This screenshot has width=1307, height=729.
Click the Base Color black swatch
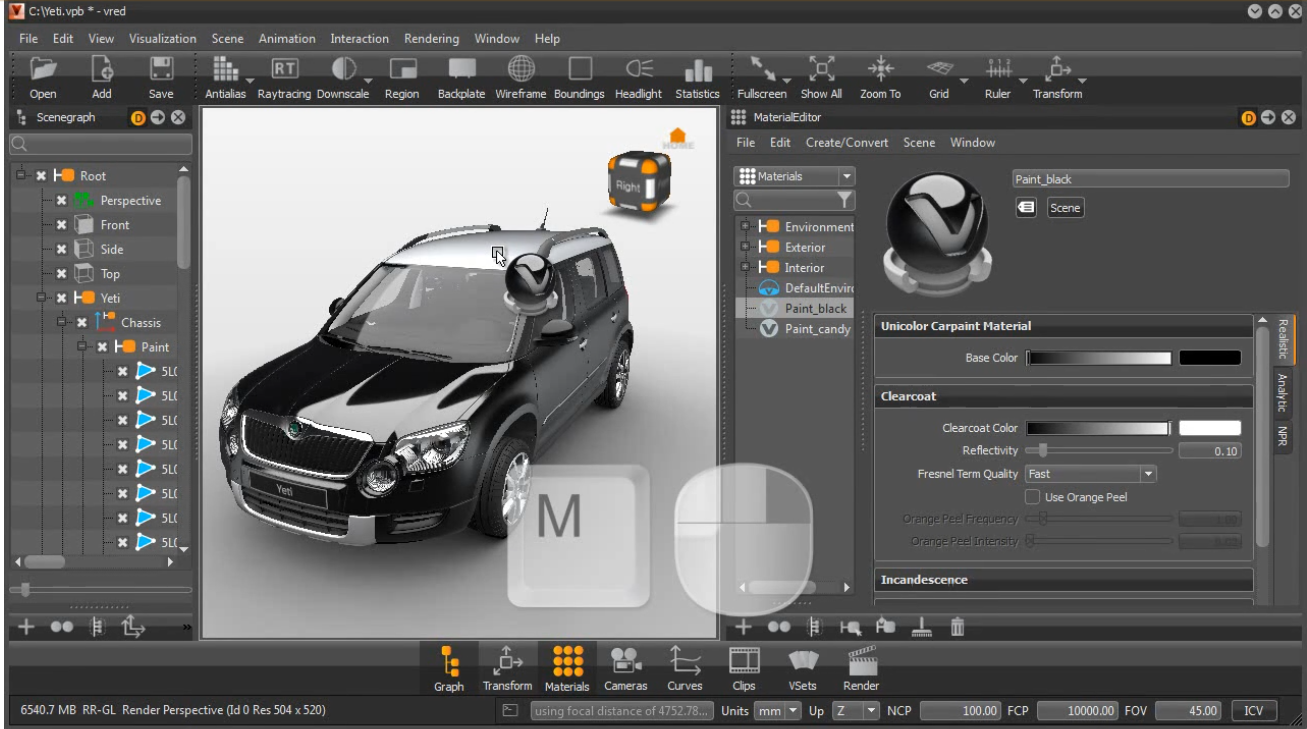click(1210, 358)
